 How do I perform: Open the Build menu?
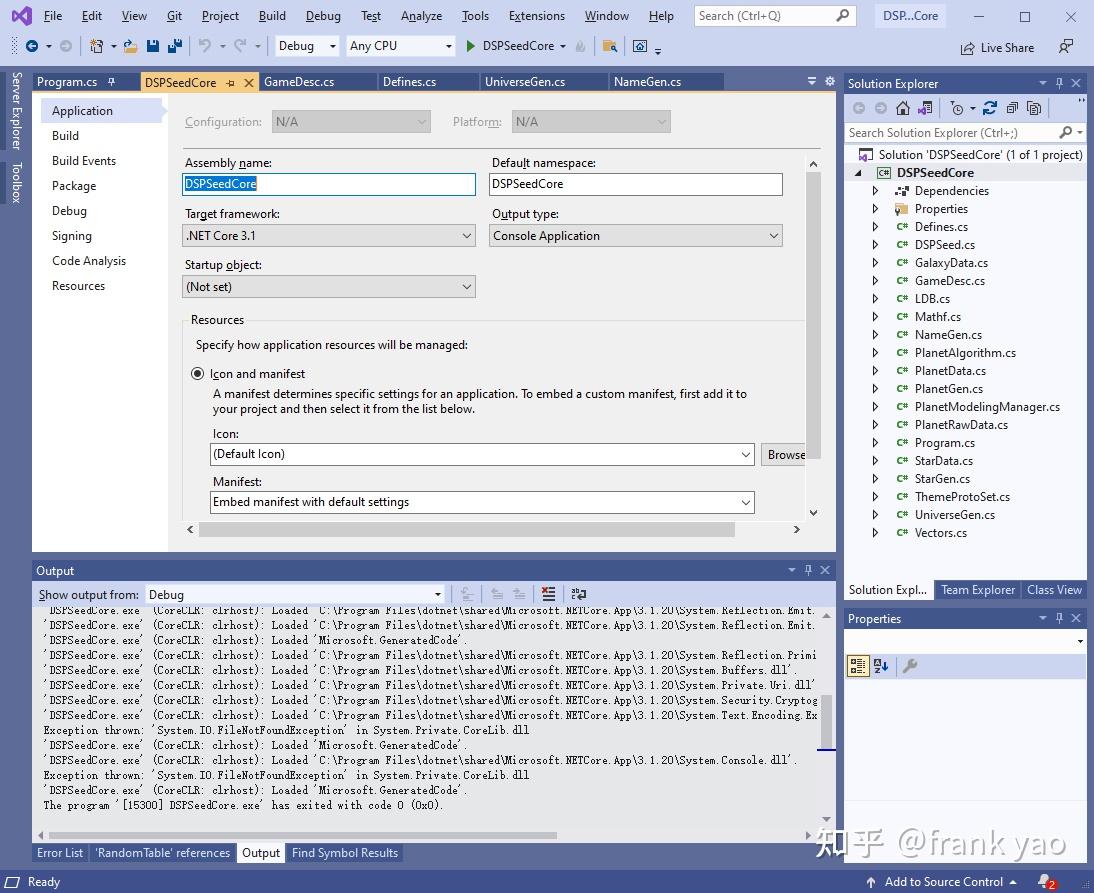pyautogui.click(x=272, y=15)
